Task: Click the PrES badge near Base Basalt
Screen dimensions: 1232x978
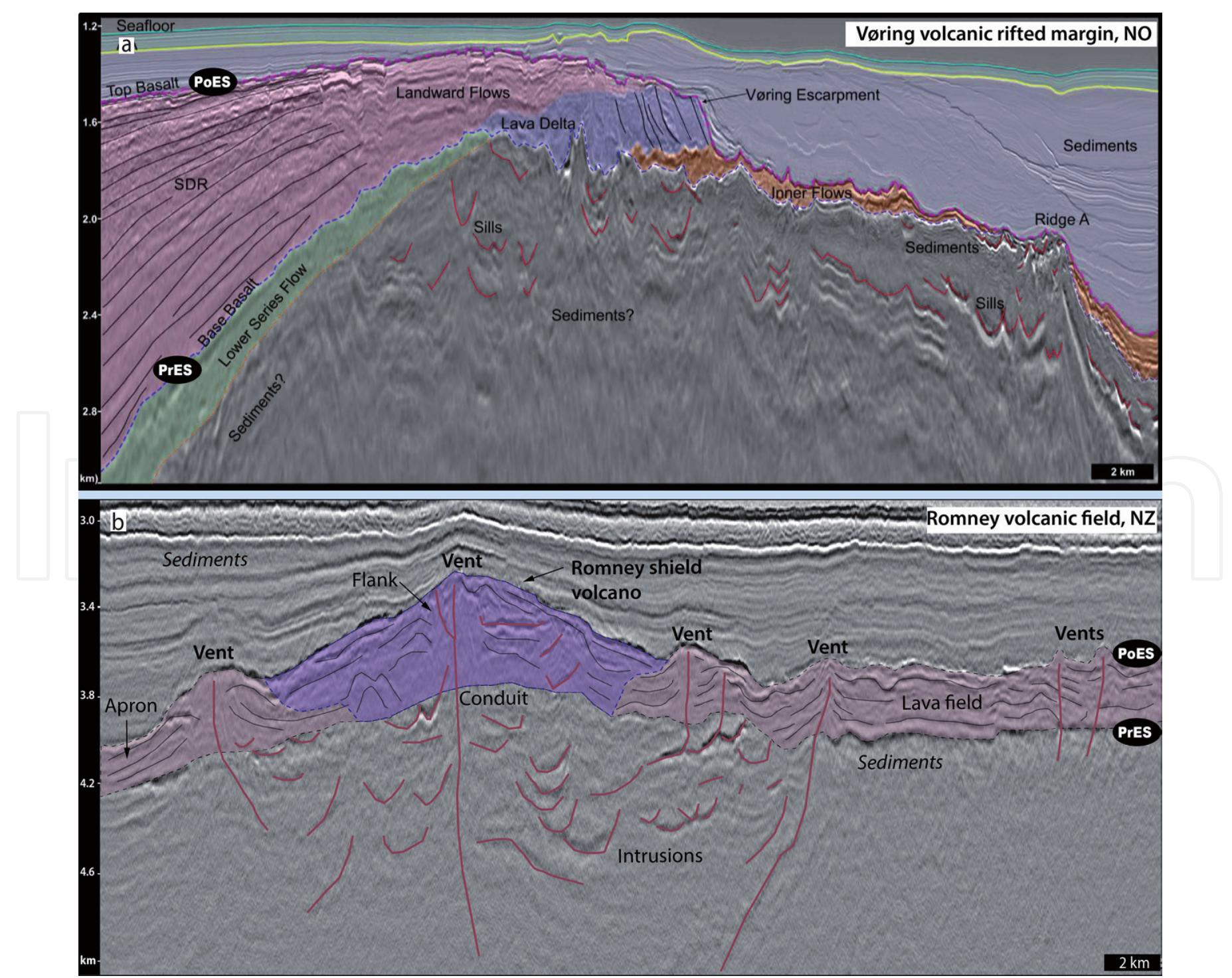Action: point(177,370)
